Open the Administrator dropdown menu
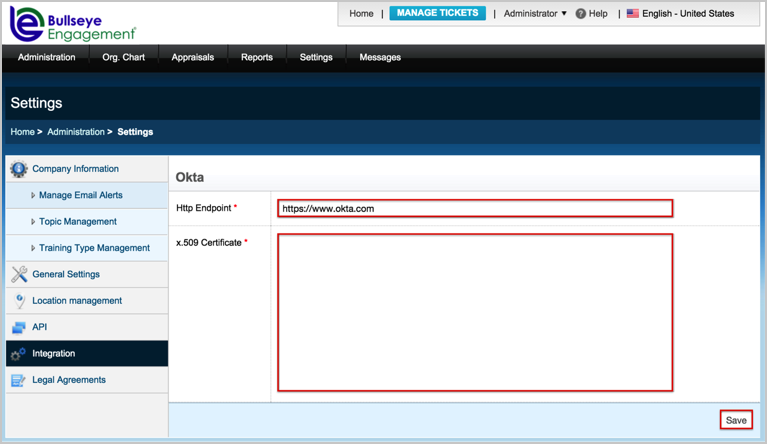767x444 pixels. point(535,14)
